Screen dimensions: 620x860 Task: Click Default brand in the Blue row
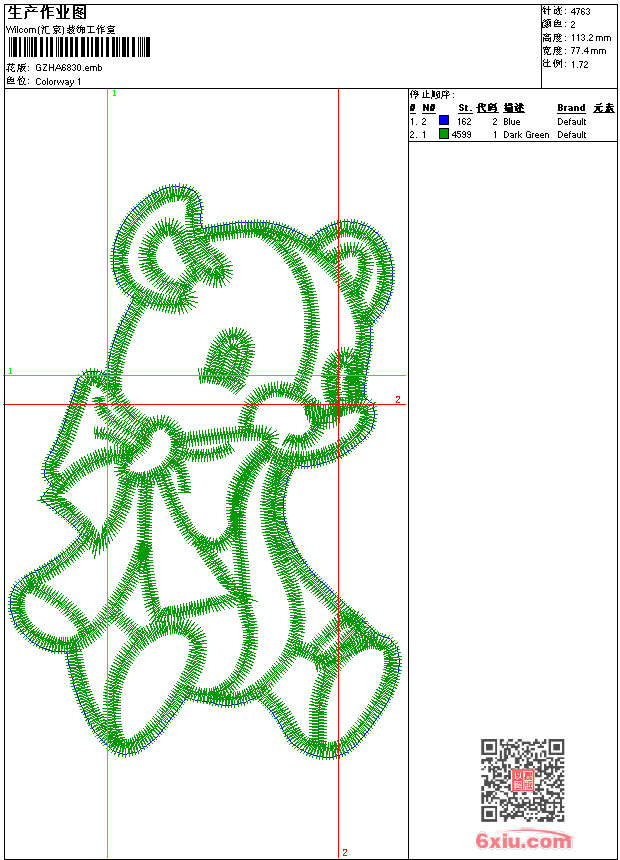click(572, 122)
